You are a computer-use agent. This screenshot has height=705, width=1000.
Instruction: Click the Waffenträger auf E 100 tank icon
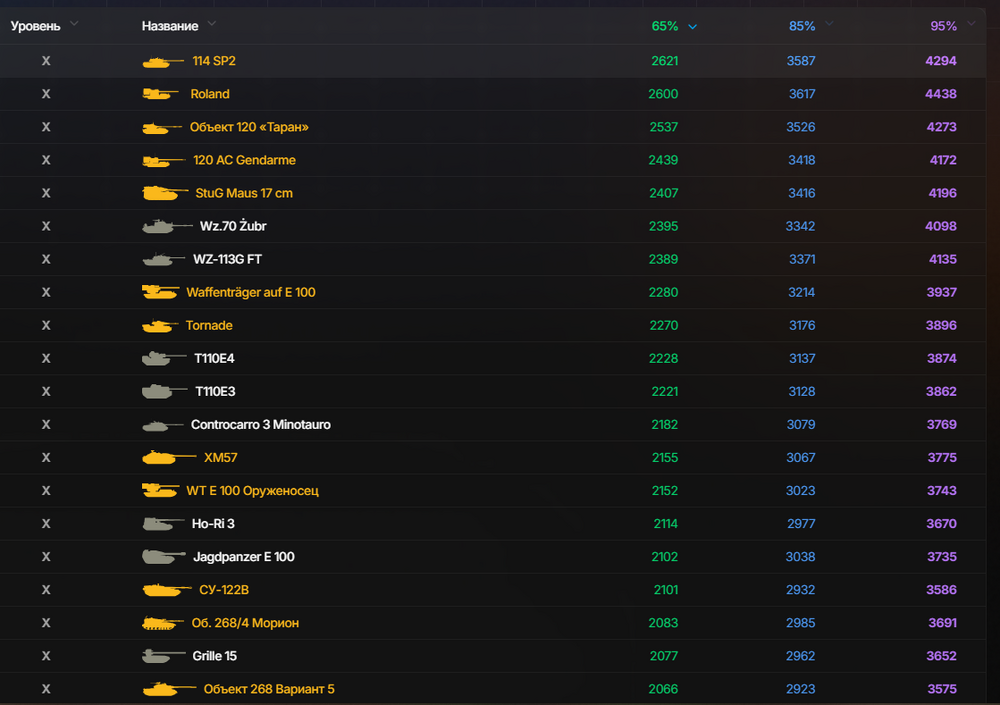click(160, 292)
